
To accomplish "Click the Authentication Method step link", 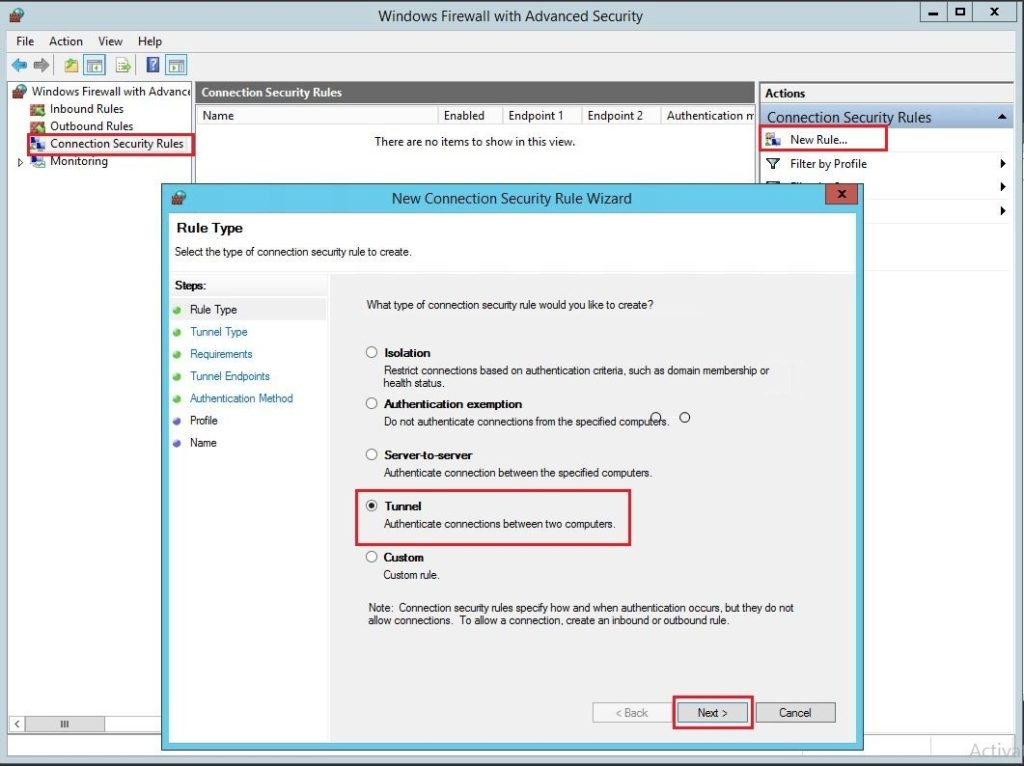I will tap(242, 398).
